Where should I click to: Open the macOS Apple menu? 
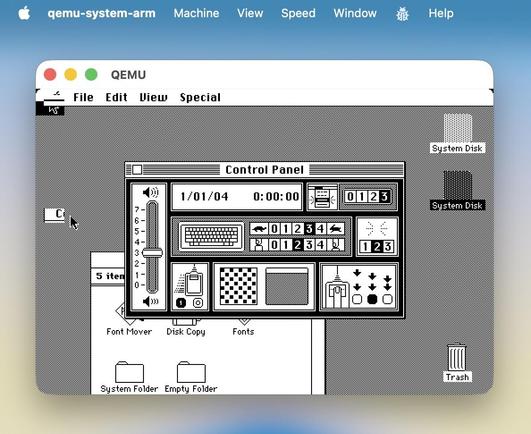[24, 13]
